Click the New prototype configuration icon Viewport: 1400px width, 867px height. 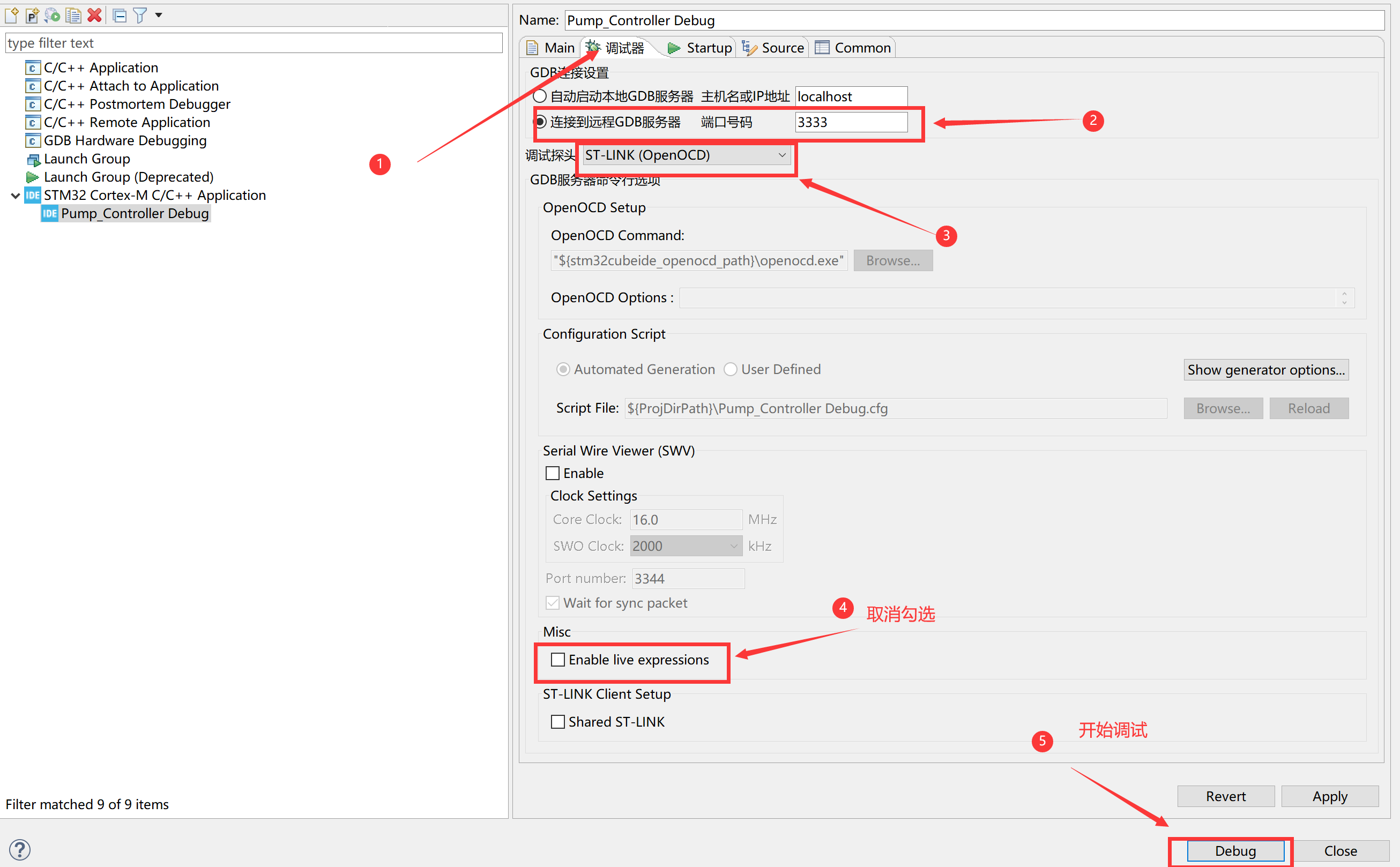32,16
